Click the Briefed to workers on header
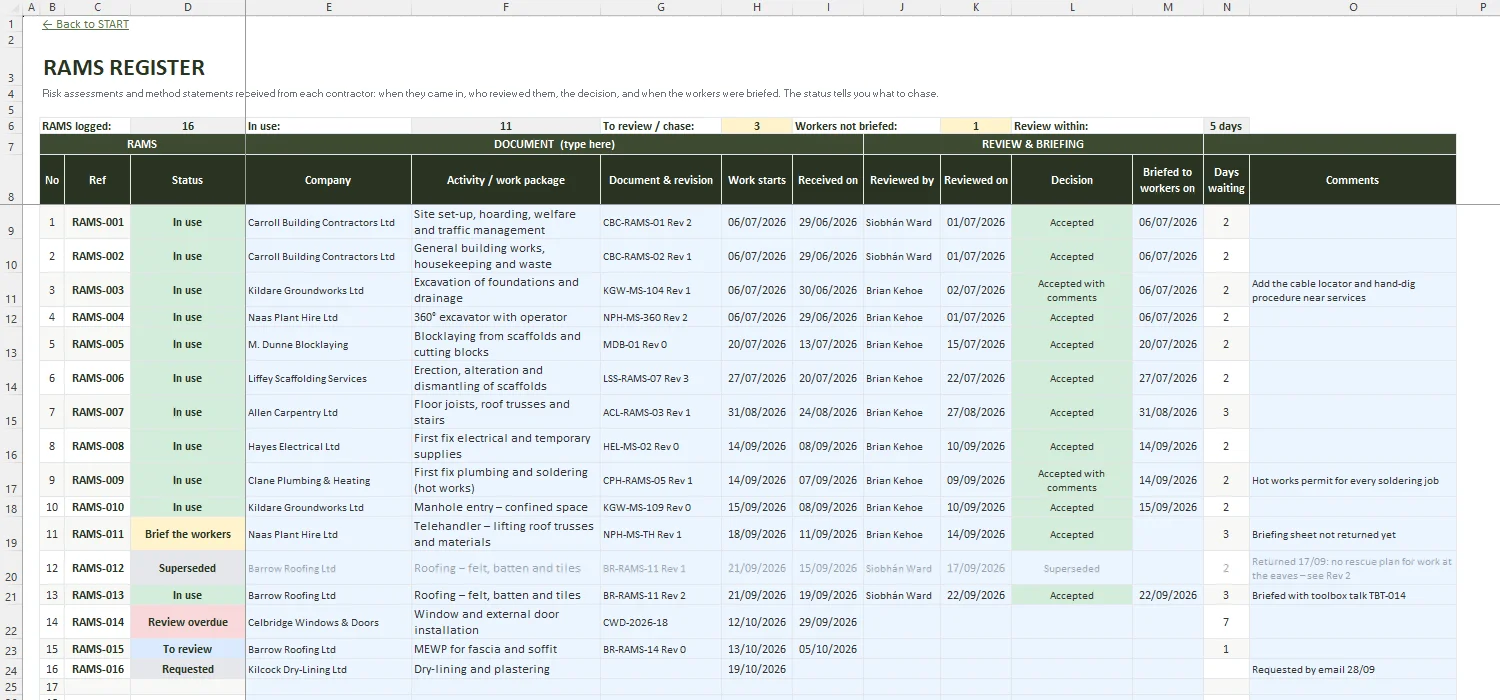 [1168, 180]
